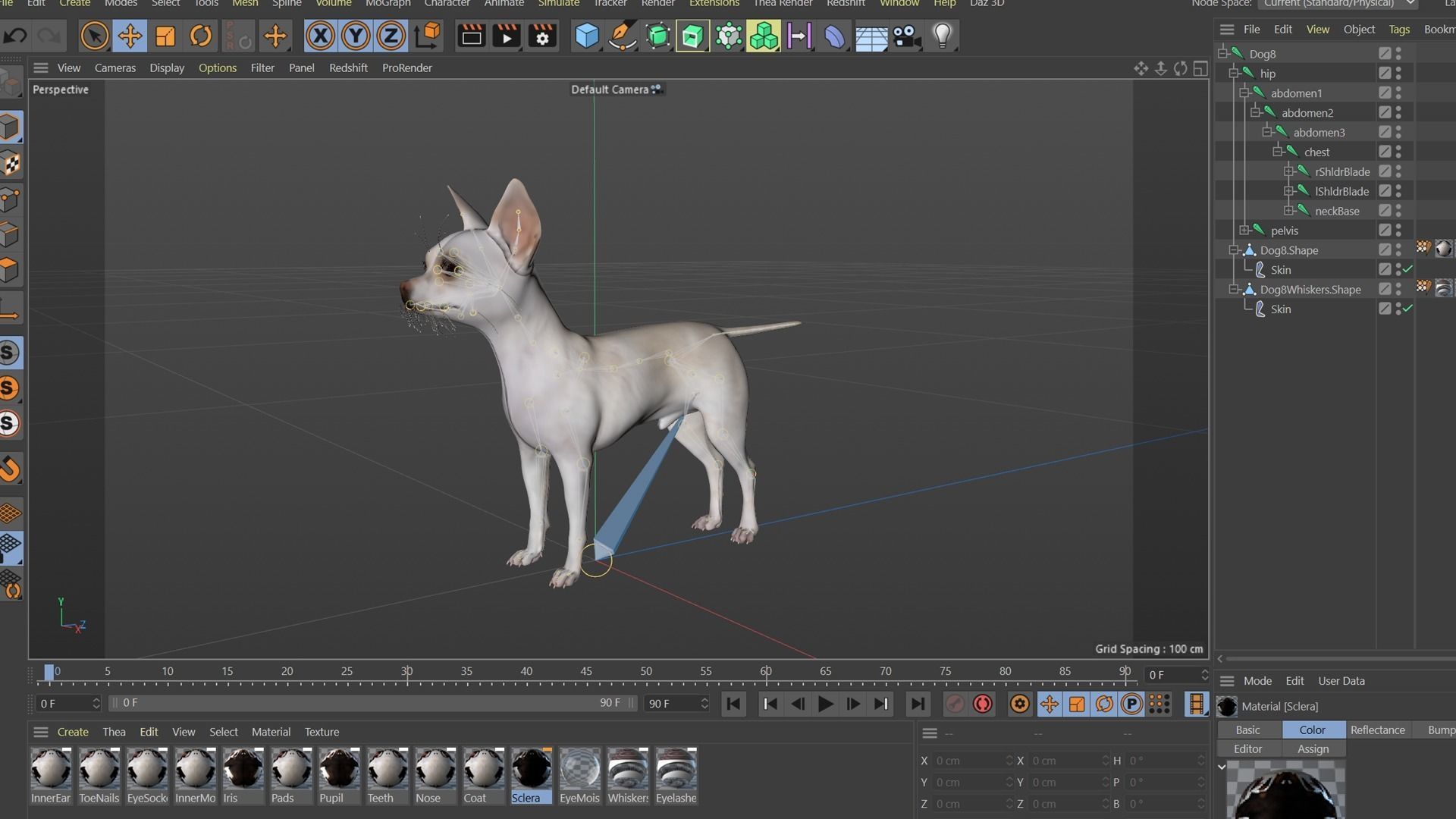1456x819 pixels.
Task: Toggle visibility dots for chest joint
Action: [1399, 152]
